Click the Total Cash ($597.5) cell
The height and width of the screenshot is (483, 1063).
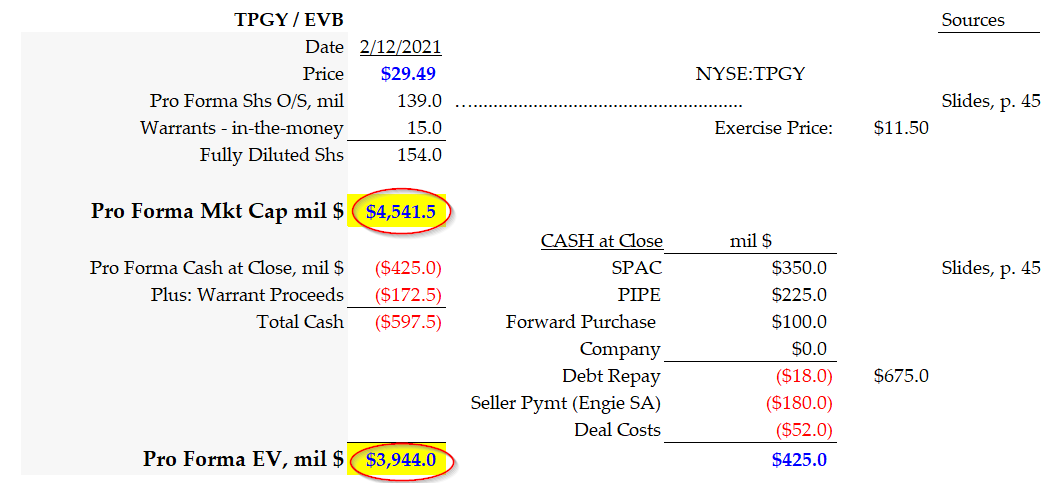coord(408,322)
